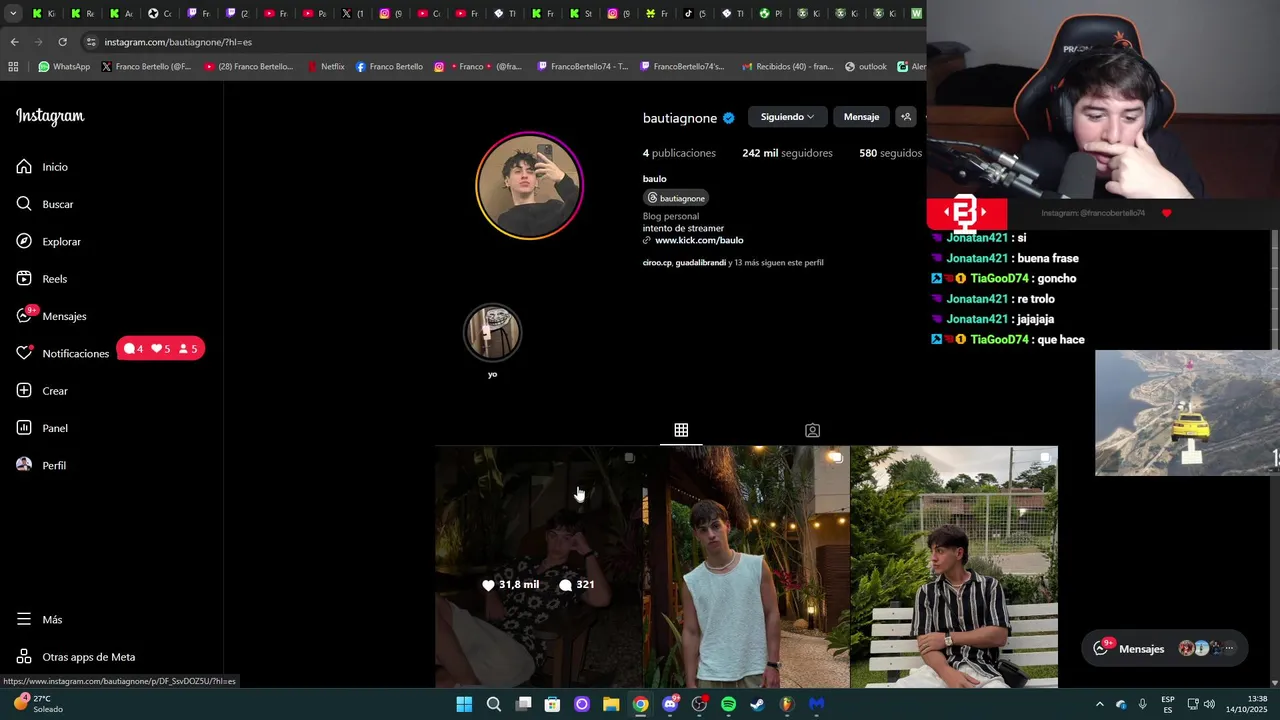The width and height of the screenshot is (1280, 720).
Task: Open the tab search dropdown arrow
Action: coord(13,14)
